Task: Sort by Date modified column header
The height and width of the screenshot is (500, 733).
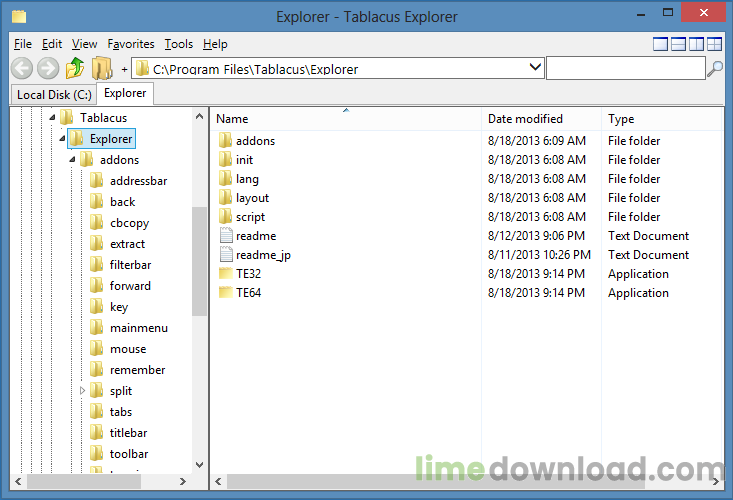Action: coord(525,119)
